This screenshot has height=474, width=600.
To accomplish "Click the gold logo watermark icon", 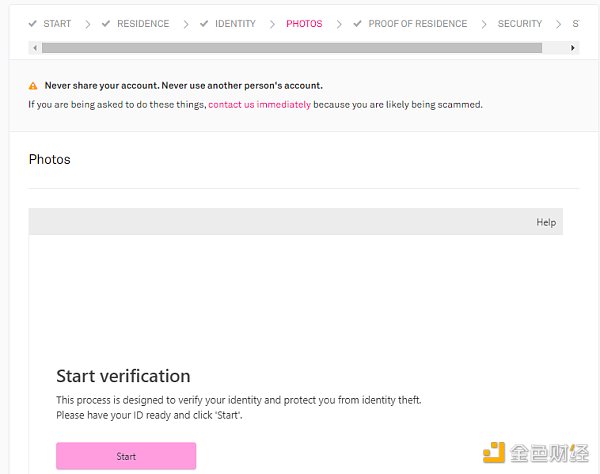I will (x=495, y=453).
